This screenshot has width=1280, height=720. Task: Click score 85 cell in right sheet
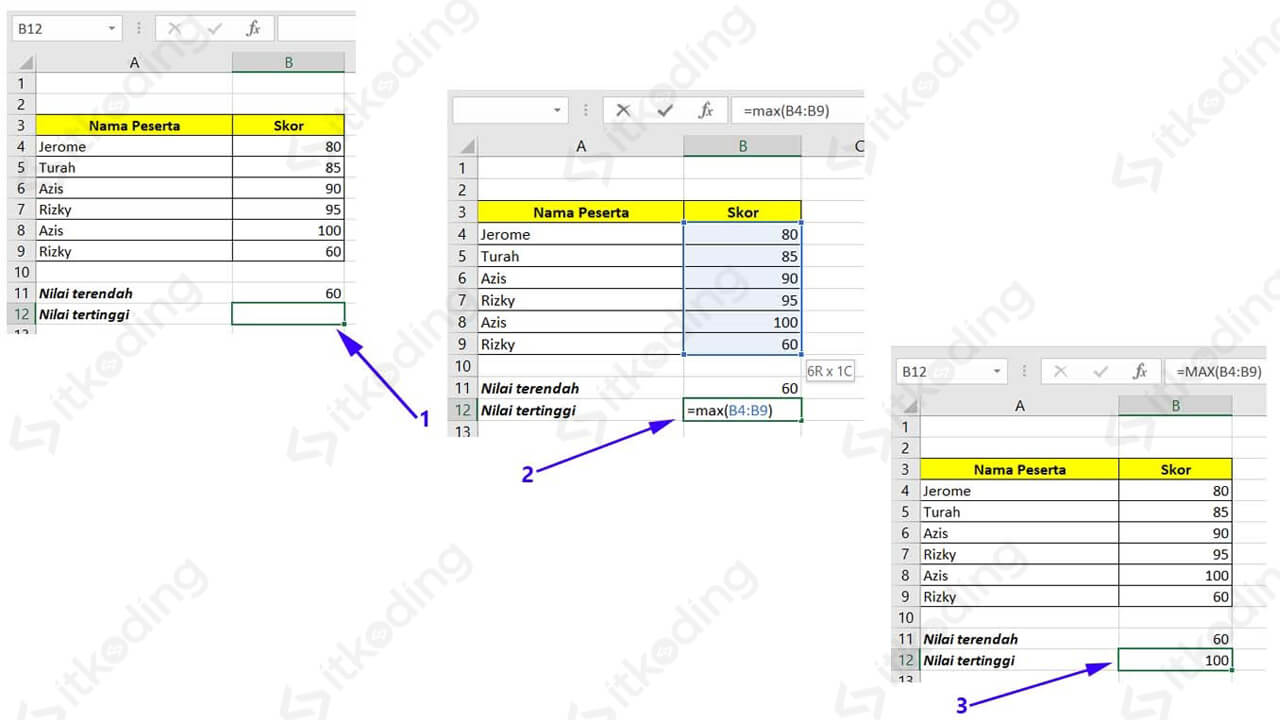point(1176,512)
